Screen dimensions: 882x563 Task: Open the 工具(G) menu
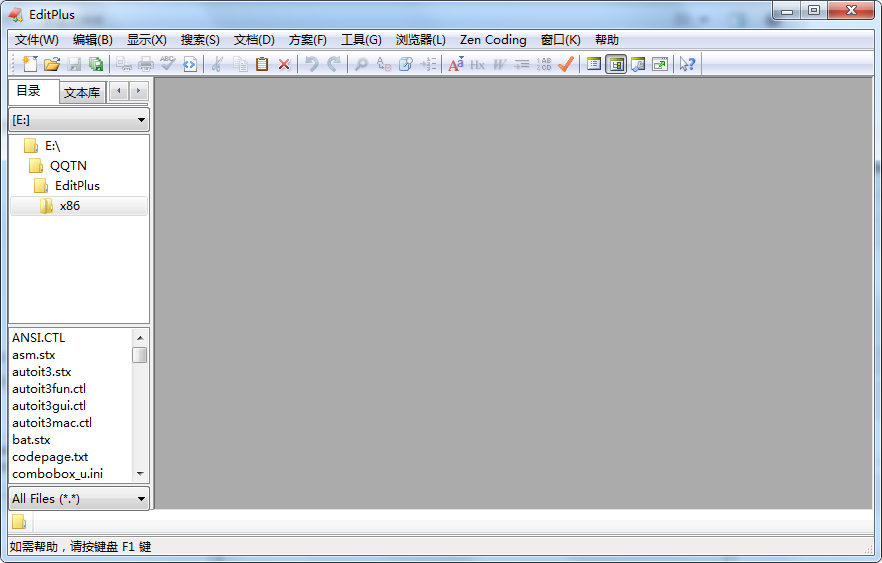pyautogui.click(x=361, y=40)
